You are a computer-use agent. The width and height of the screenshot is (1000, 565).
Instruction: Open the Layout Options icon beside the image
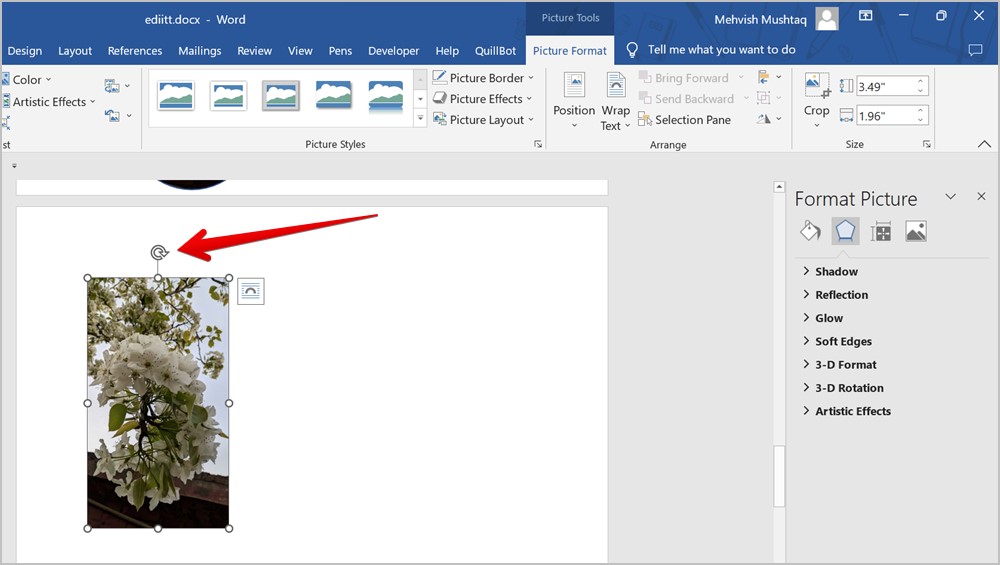click(250, 291)
